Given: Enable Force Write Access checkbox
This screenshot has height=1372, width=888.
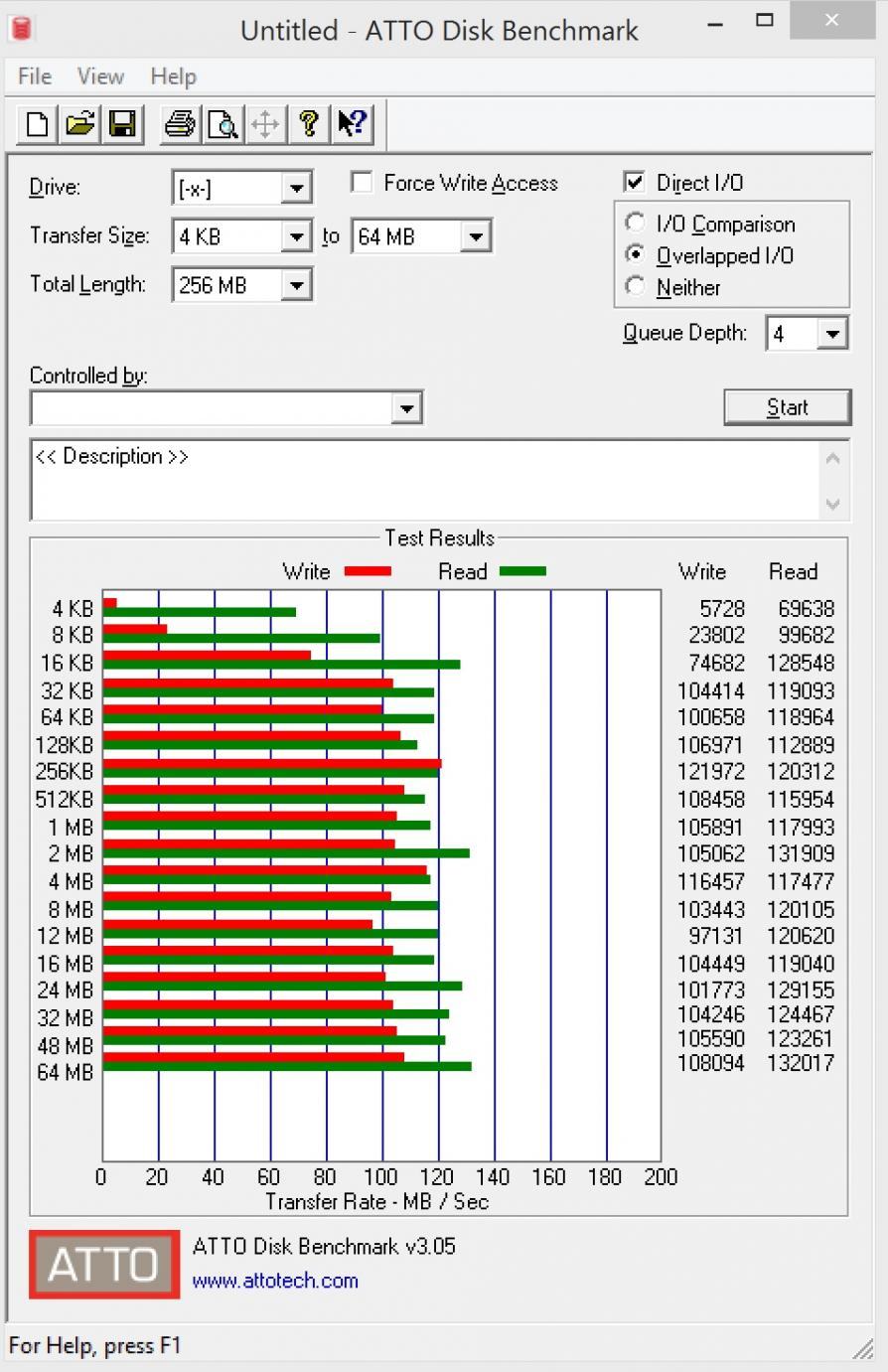Looking at the screenshot, I should (363, 183).
